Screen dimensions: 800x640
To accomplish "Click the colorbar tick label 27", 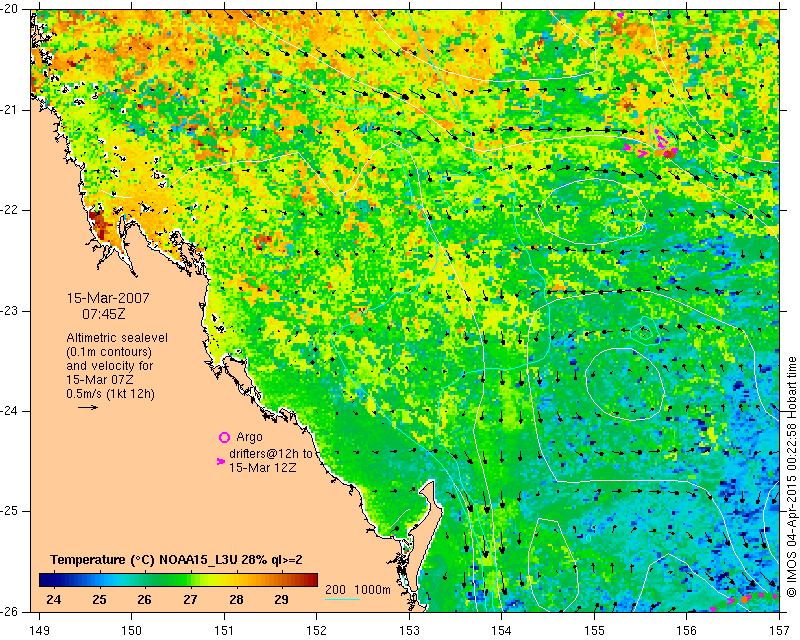I will (x=190, y=599).
